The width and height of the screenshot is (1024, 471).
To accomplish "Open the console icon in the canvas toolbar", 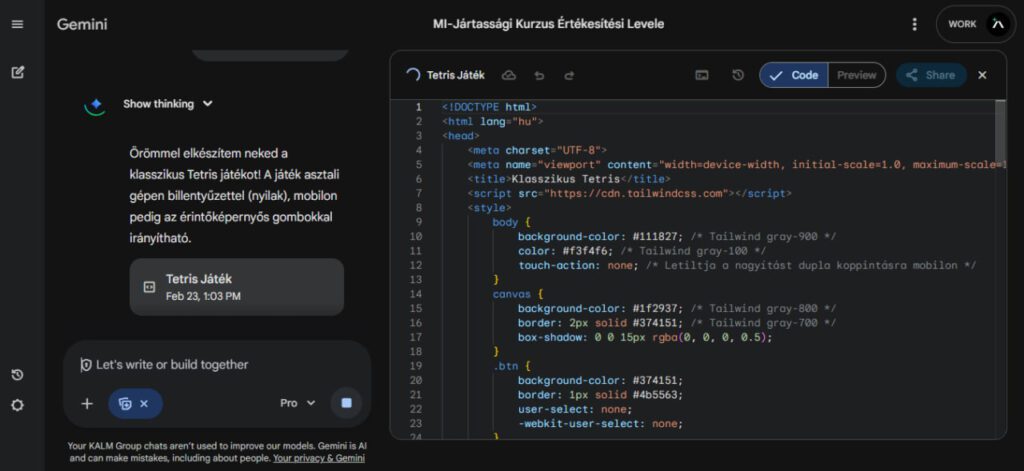I will click(x=702, y=75).
